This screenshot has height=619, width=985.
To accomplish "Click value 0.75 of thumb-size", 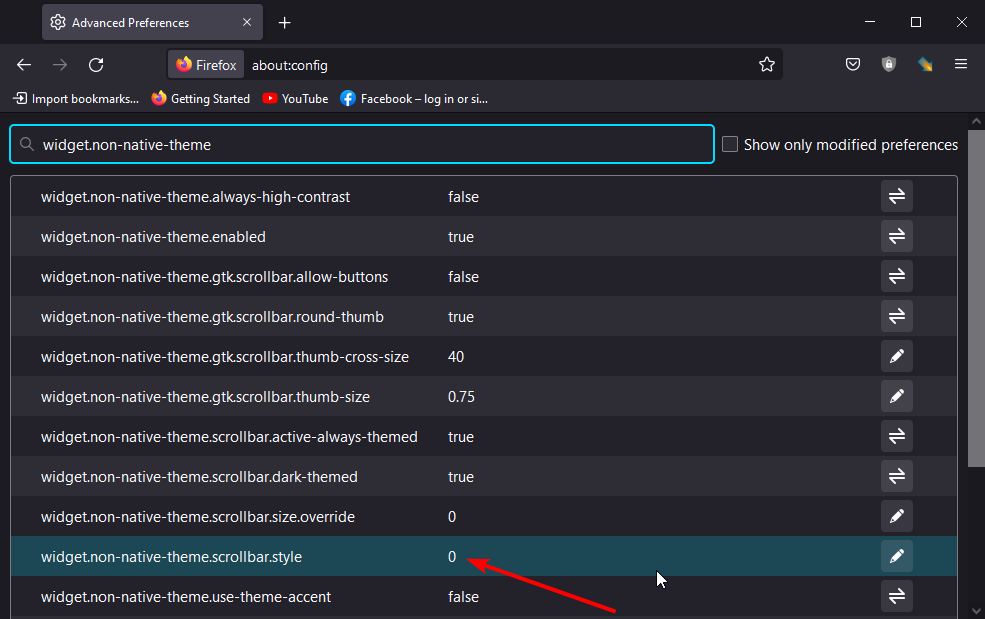I will point(461,397).
